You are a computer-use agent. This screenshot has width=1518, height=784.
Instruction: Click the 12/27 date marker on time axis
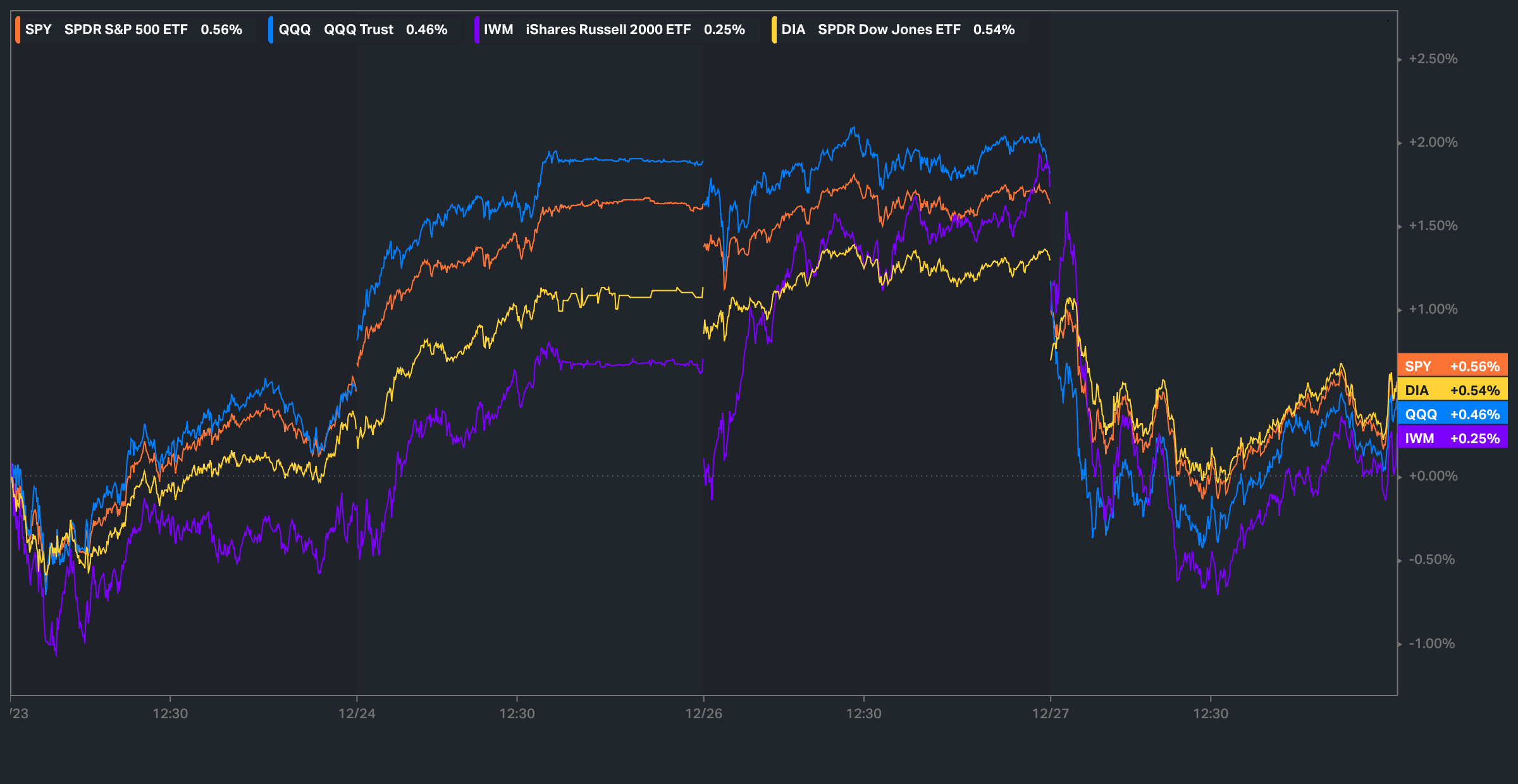coord(1050,713)
